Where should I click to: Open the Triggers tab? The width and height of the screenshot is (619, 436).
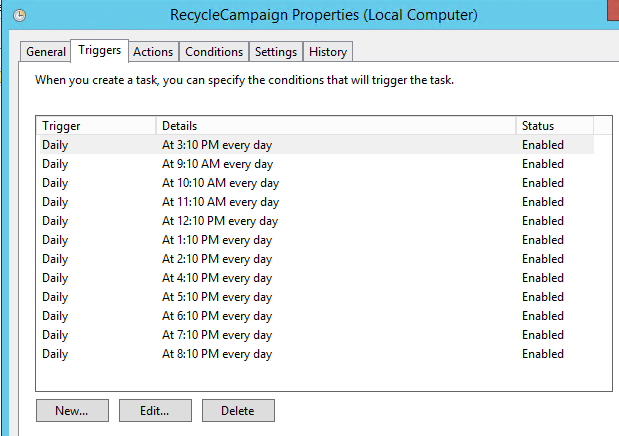pyautogui.click(x=99, y=51)
